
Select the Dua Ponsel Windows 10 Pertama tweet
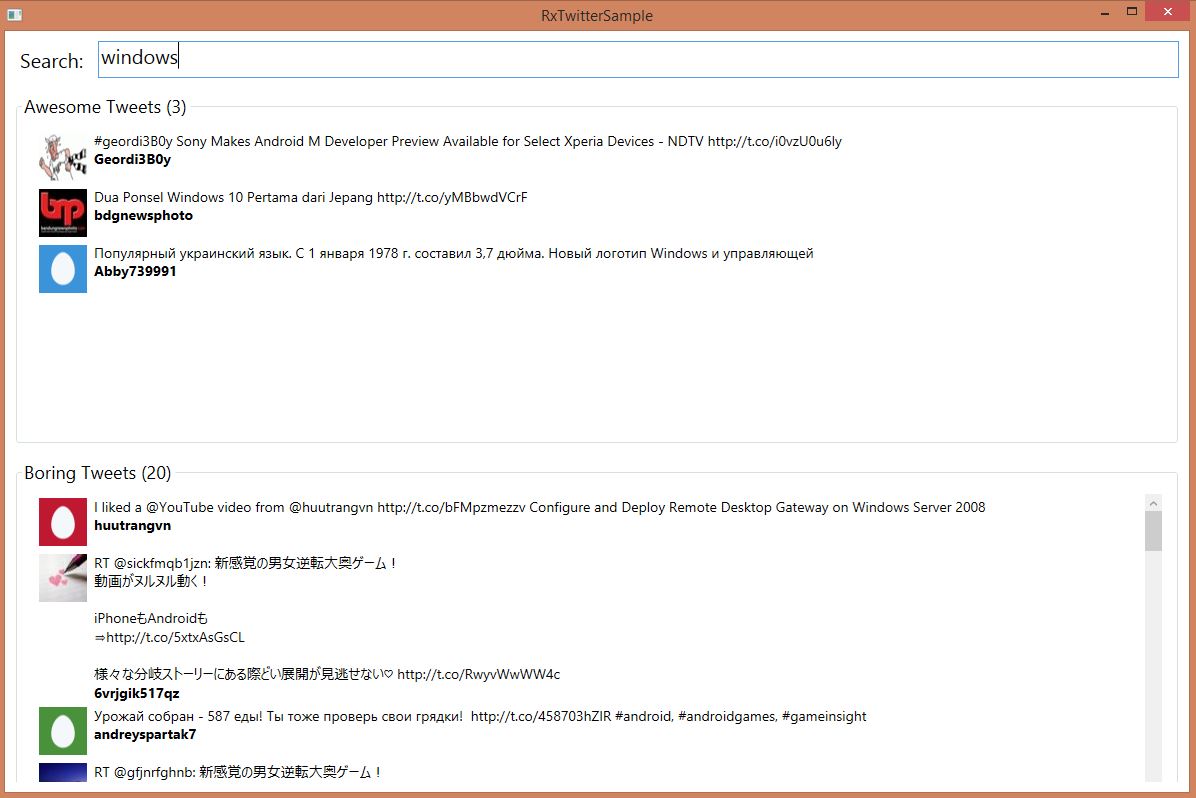click(x=310, y=197)
